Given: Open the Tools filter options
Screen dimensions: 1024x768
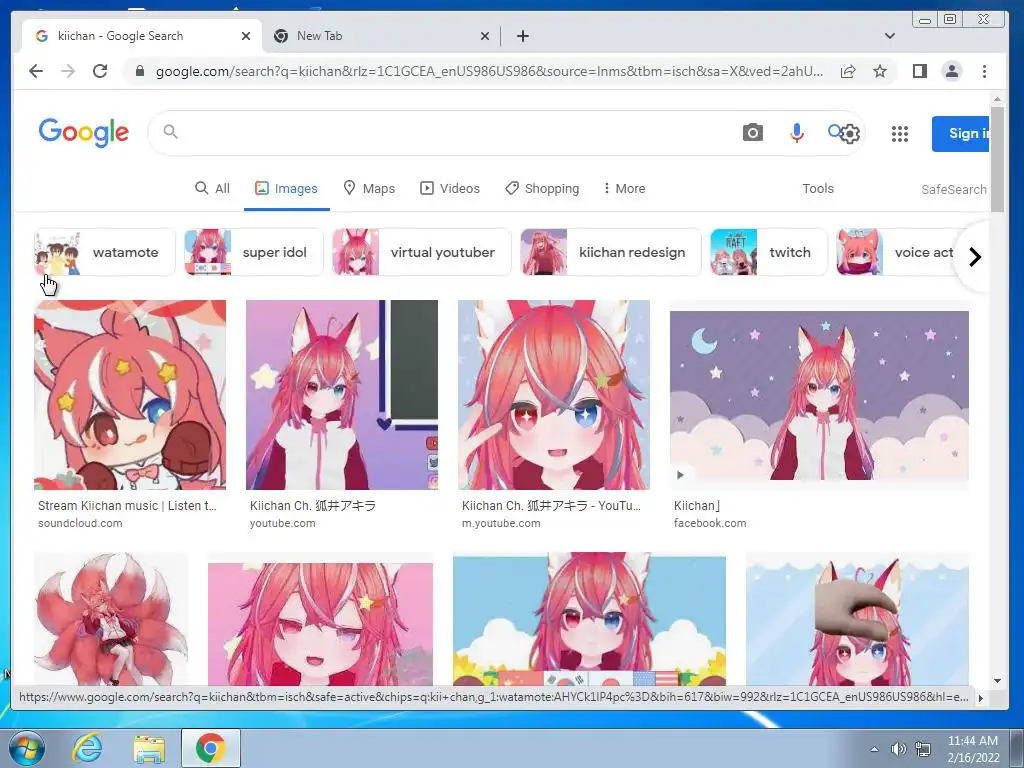Looking at the screenshot, I should click(818, 188).
